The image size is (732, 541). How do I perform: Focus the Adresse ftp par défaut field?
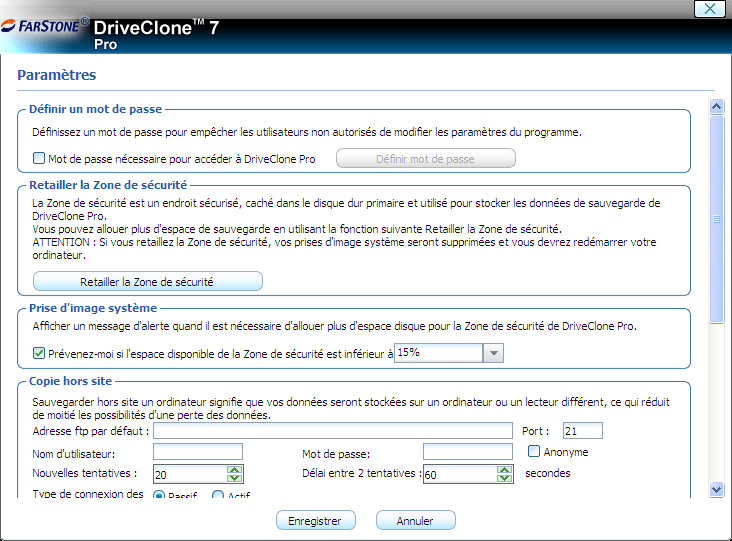point(333,430)
